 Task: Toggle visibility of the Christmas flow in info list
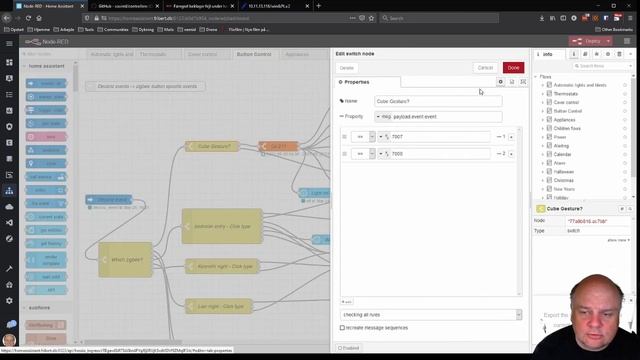[x=624, y=180]
